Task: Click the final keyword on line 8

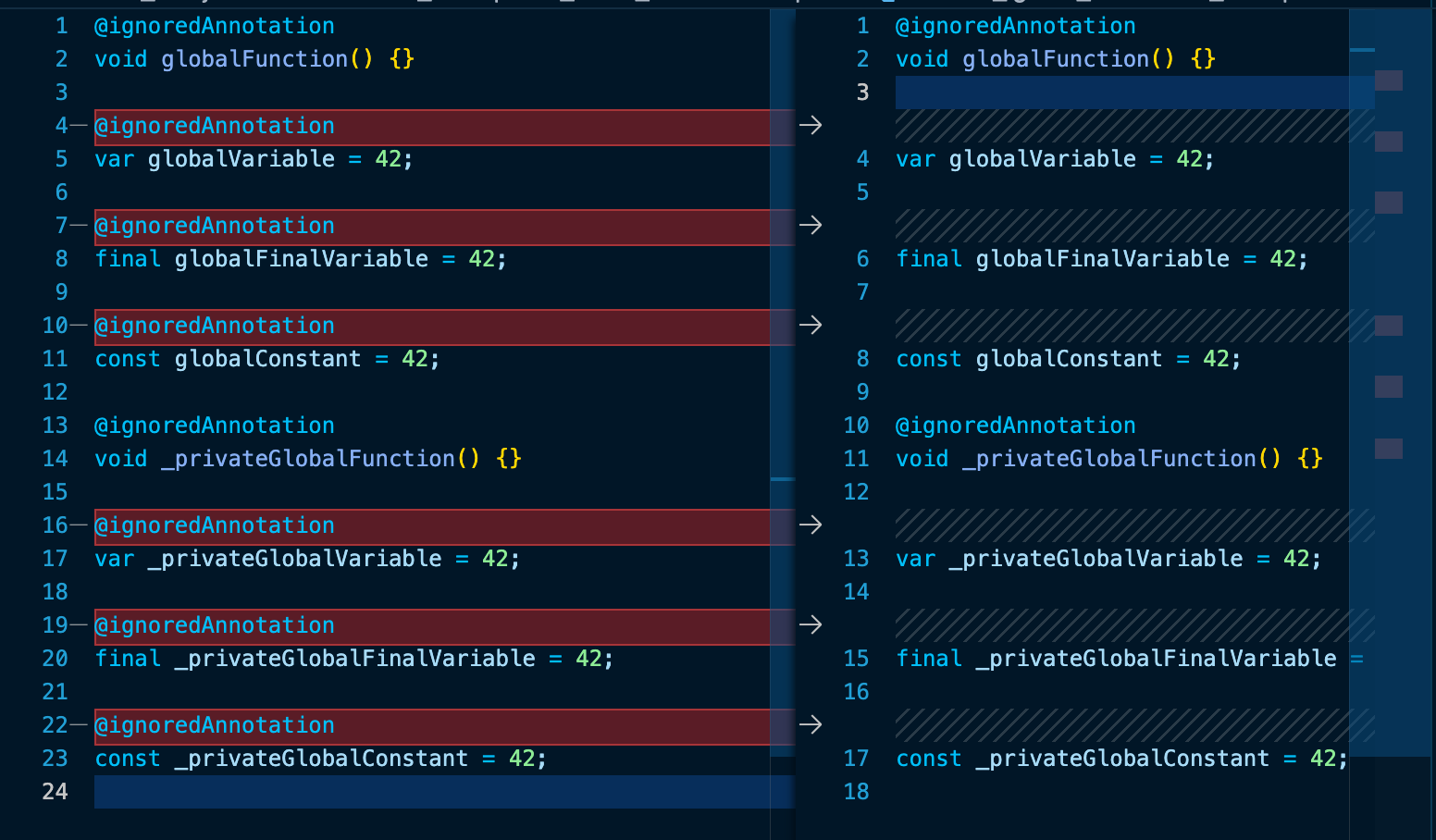Action: click(128, 258)
